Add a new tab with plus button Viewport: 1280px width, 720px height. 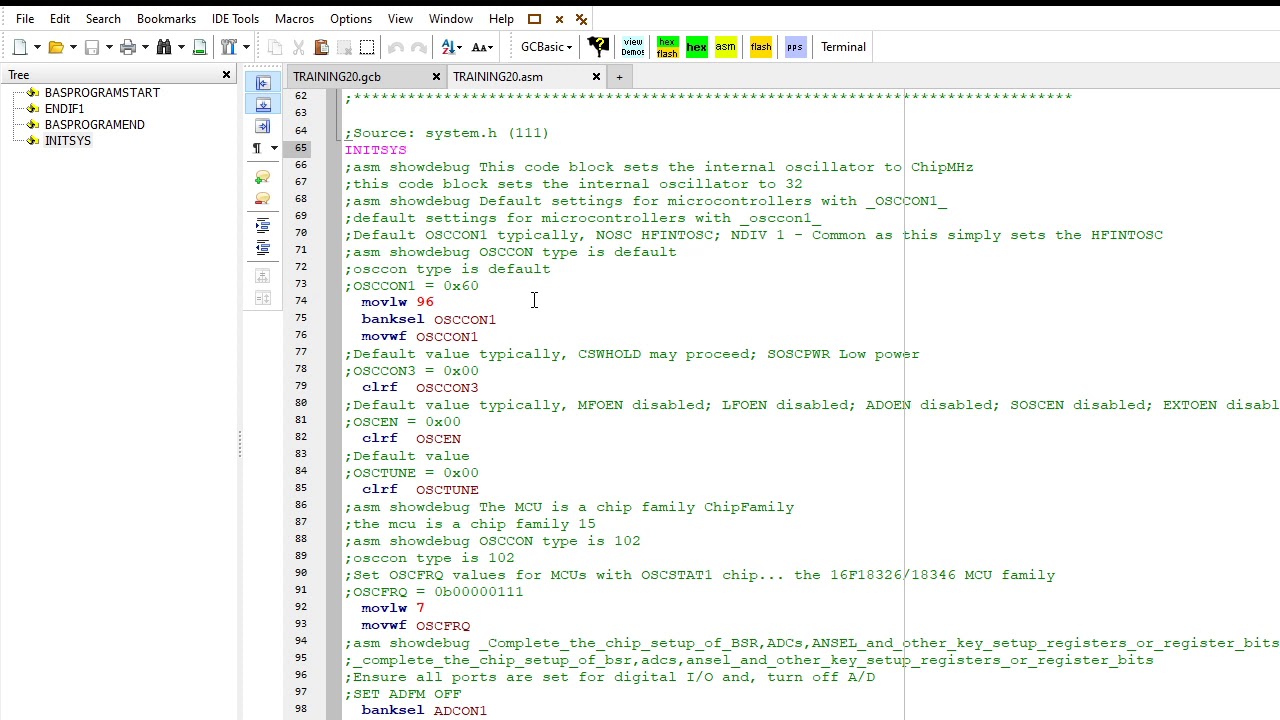coord(619,77)
